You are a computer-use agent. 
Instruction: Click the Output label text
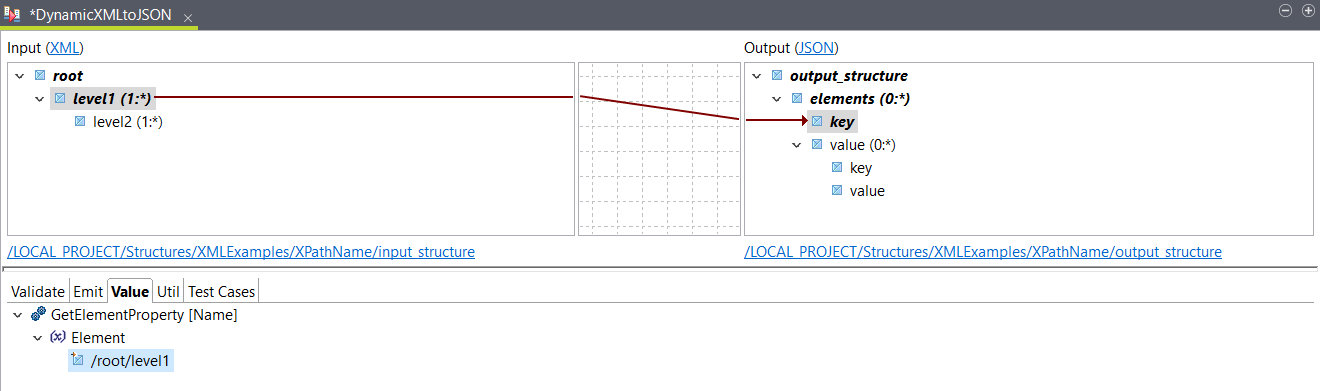(x=767, y=48)
